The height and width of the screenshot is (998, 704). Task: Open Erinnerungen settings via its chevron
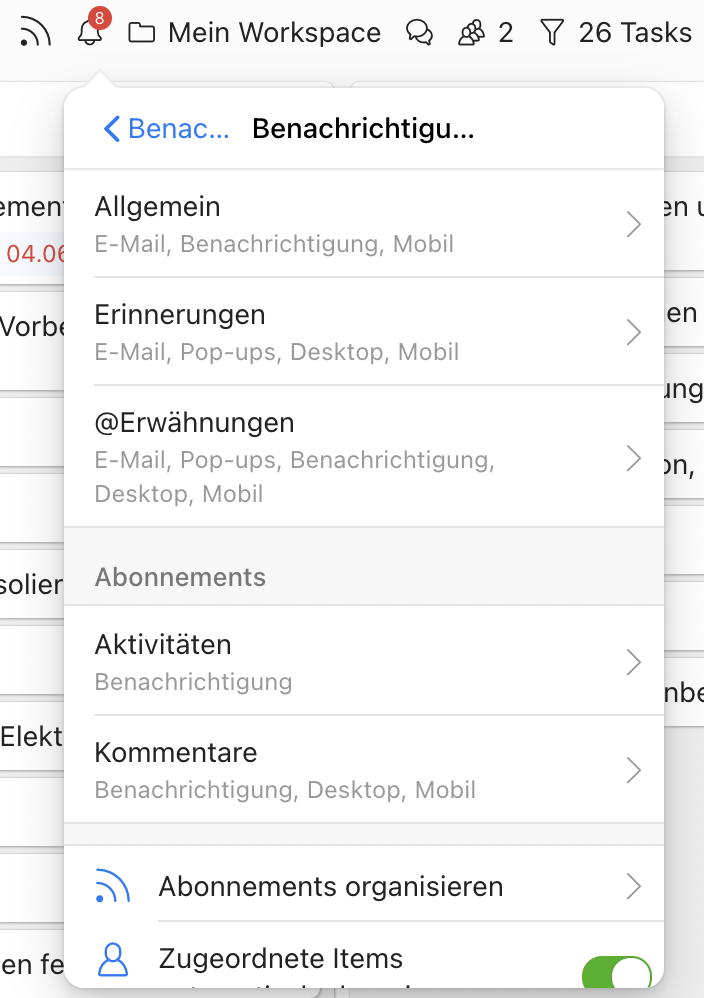(633, 332)
